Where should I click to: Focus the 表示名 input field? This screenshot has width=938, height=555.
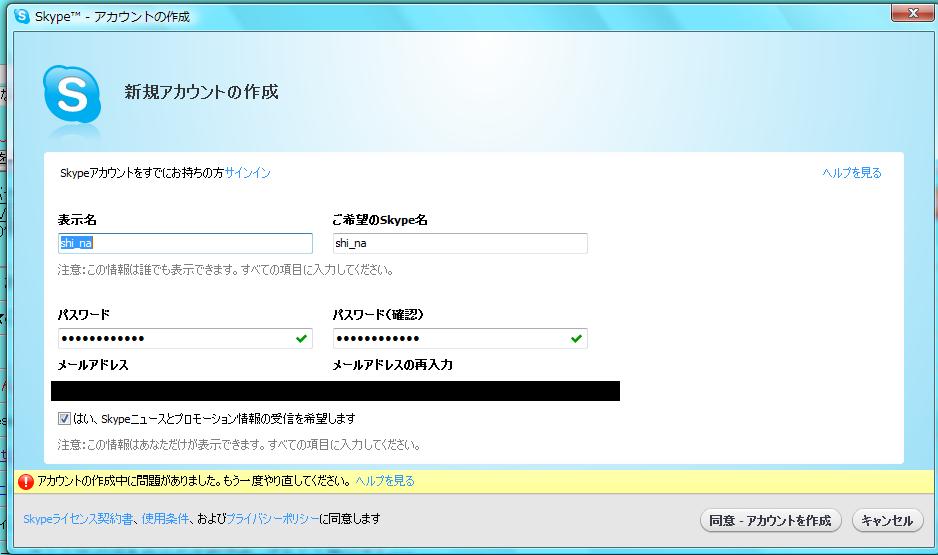[x=185, y=243]
